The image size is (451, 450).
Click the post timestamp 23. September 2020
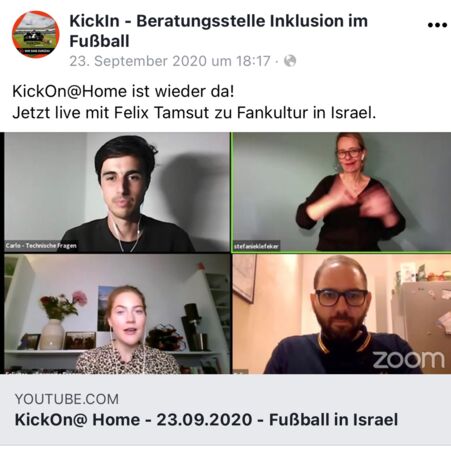[x=169, y=61]
